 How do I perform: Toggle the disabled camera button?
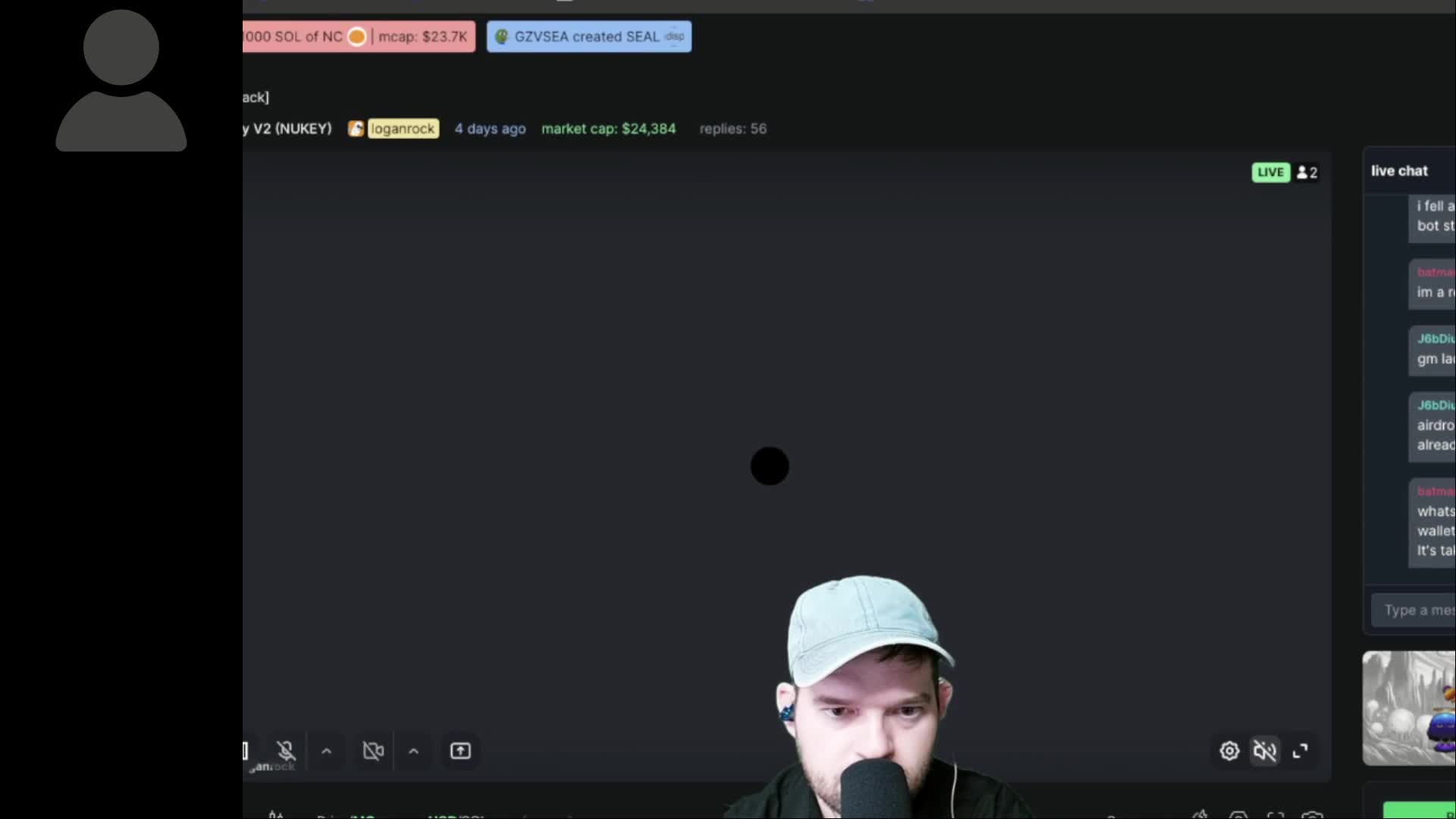tap(373, 751)
